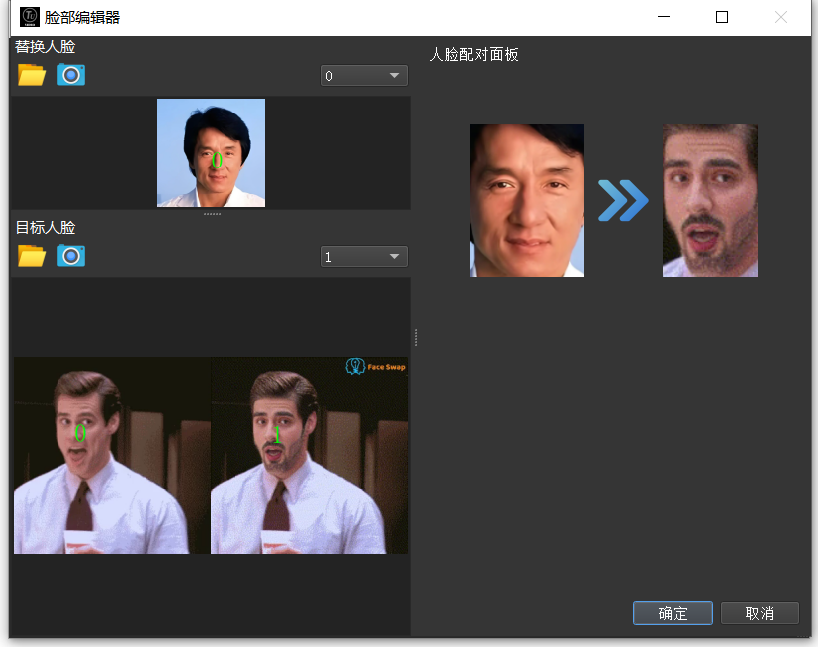Click the blue double-arrow pairing icon

[623, 201]
